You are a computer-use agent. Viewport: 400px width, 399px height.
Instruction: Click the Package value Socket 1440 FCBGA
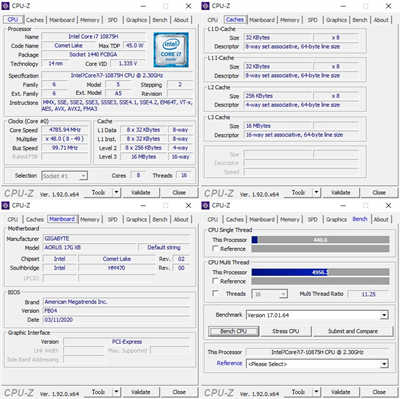93,54
